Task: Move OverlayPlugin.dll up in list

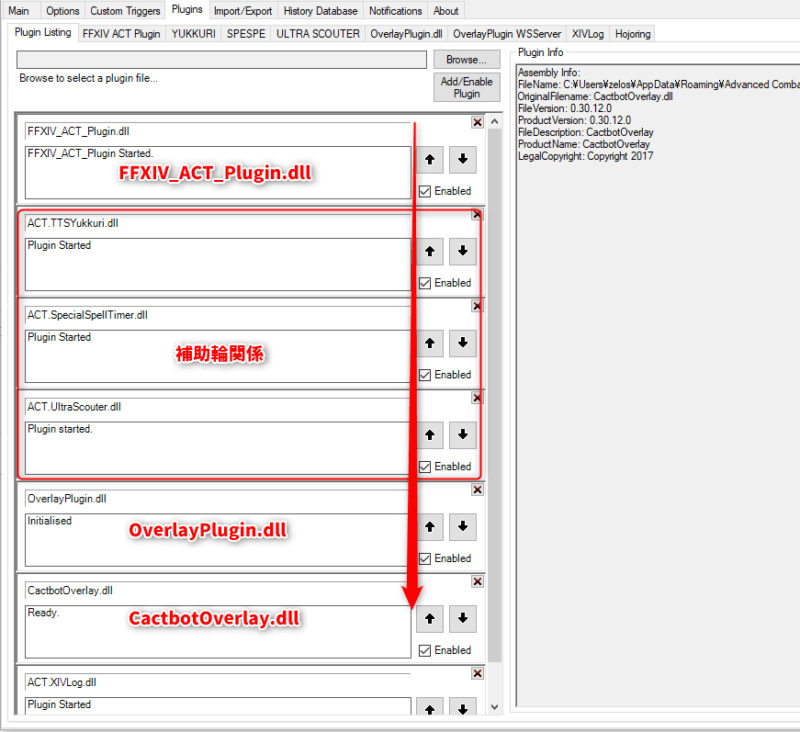Action: (430, 526)
